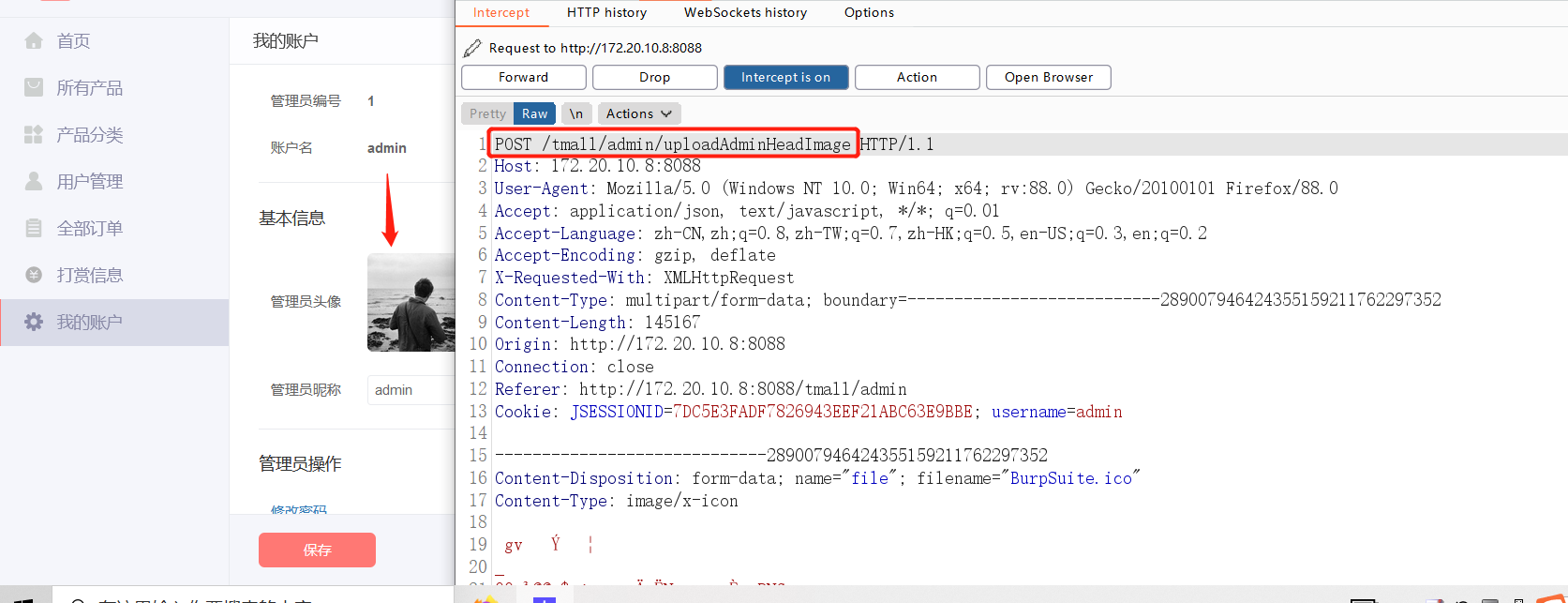This screenshot has width=1568, height=603.
Task: Click the 全部订单 list icon
Action: click(34, 228)
